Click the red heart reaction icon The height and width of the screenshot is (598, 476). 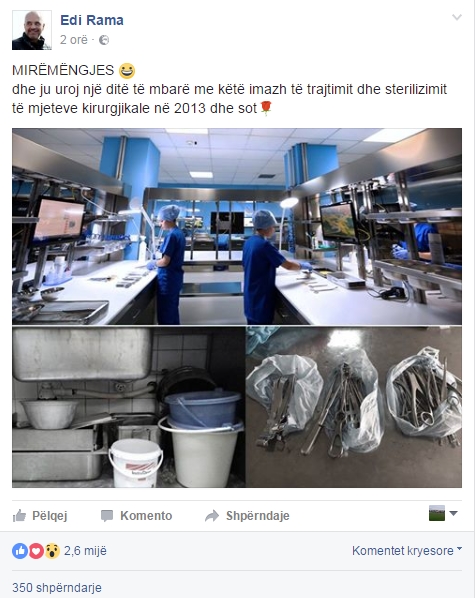click(36, 551)
